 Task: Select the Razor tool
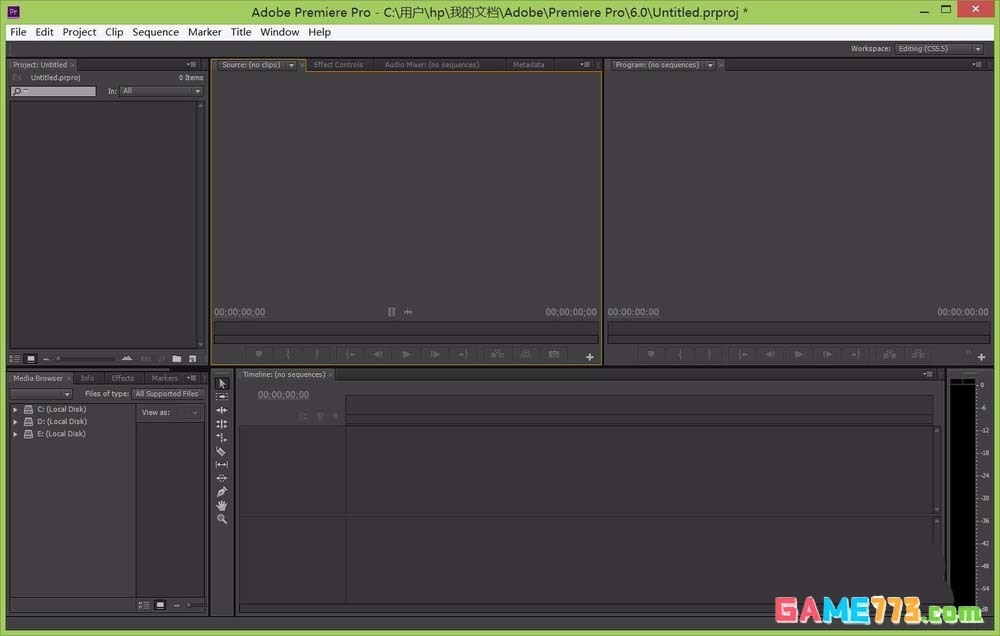point(222,451)
